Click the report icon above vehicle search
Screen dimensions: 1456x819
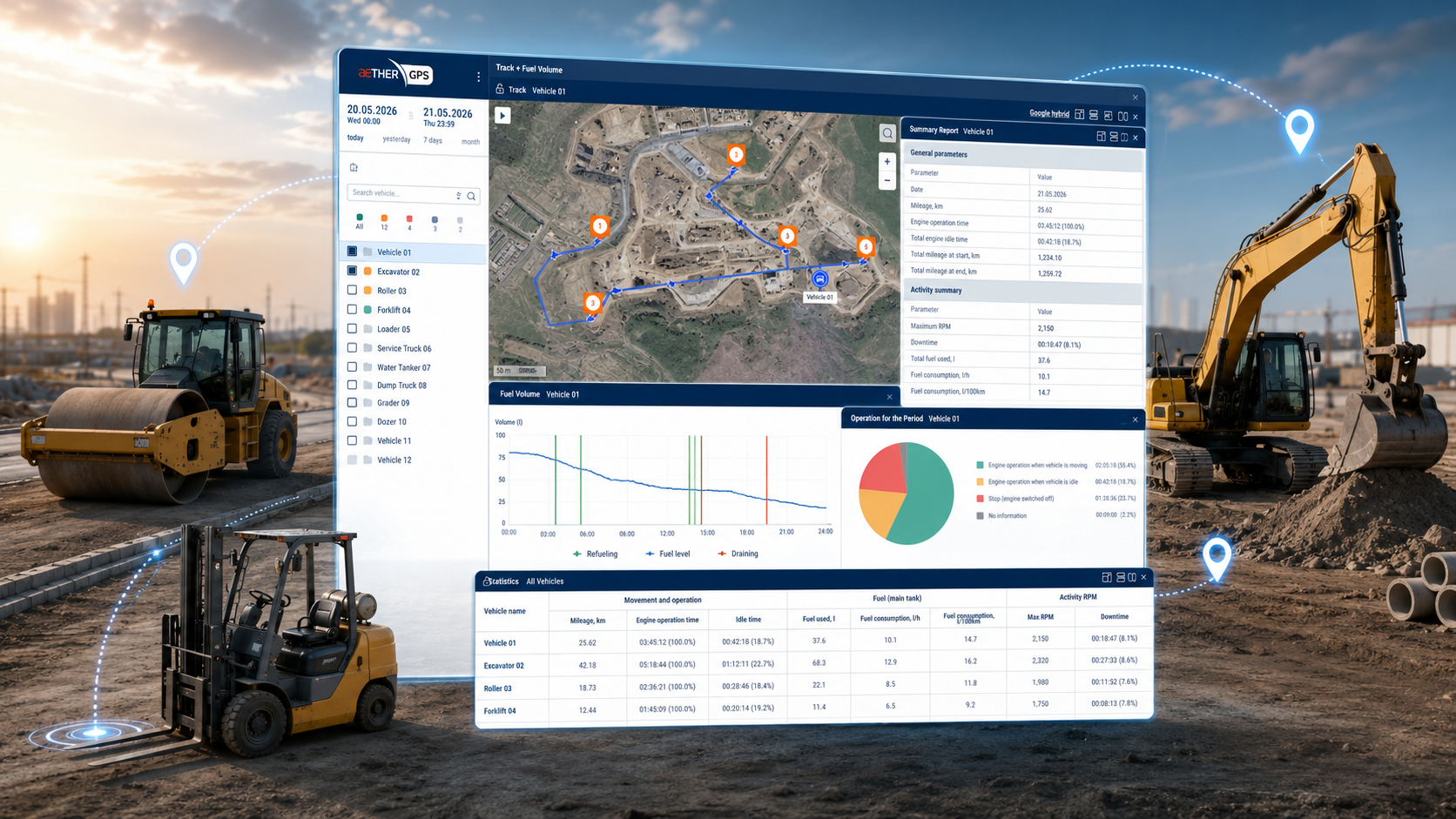(354, 167)
